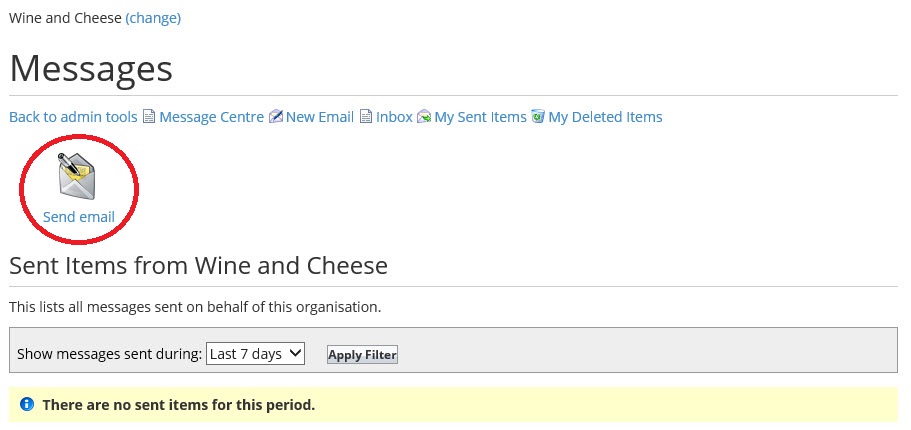The height and width of the screenshot is (430, 911).
Task: Click the New Email pencil icon
Action: (275, 117)
